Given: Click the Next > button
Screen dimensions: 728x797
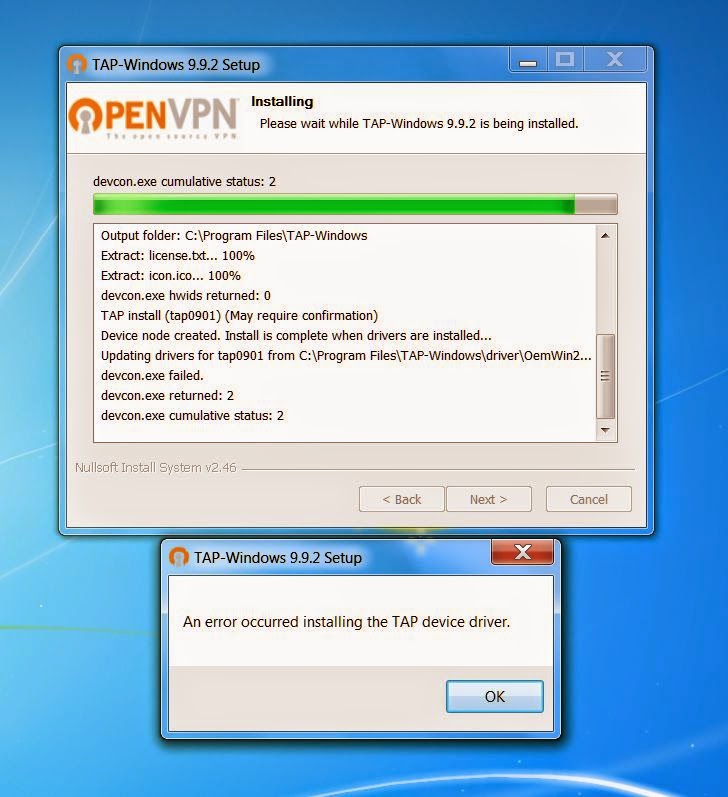Looking at the screenshot, I should (489, 499).
